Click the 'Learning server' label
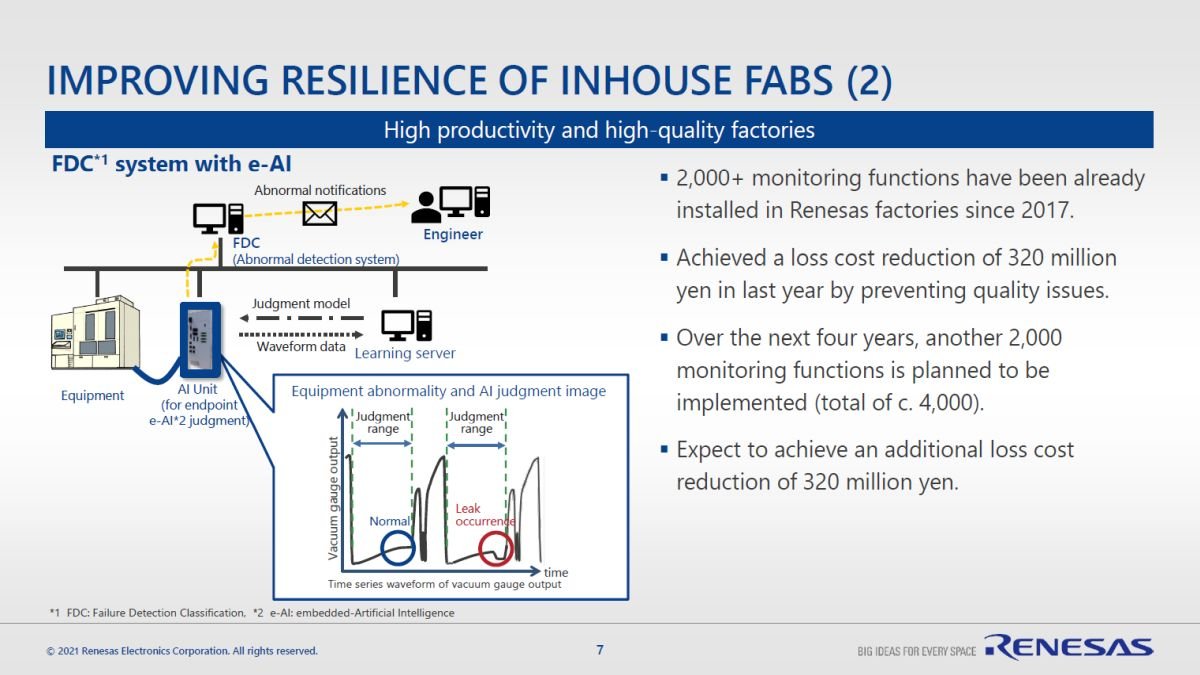The image size is (1200, 675). (405, 353)
